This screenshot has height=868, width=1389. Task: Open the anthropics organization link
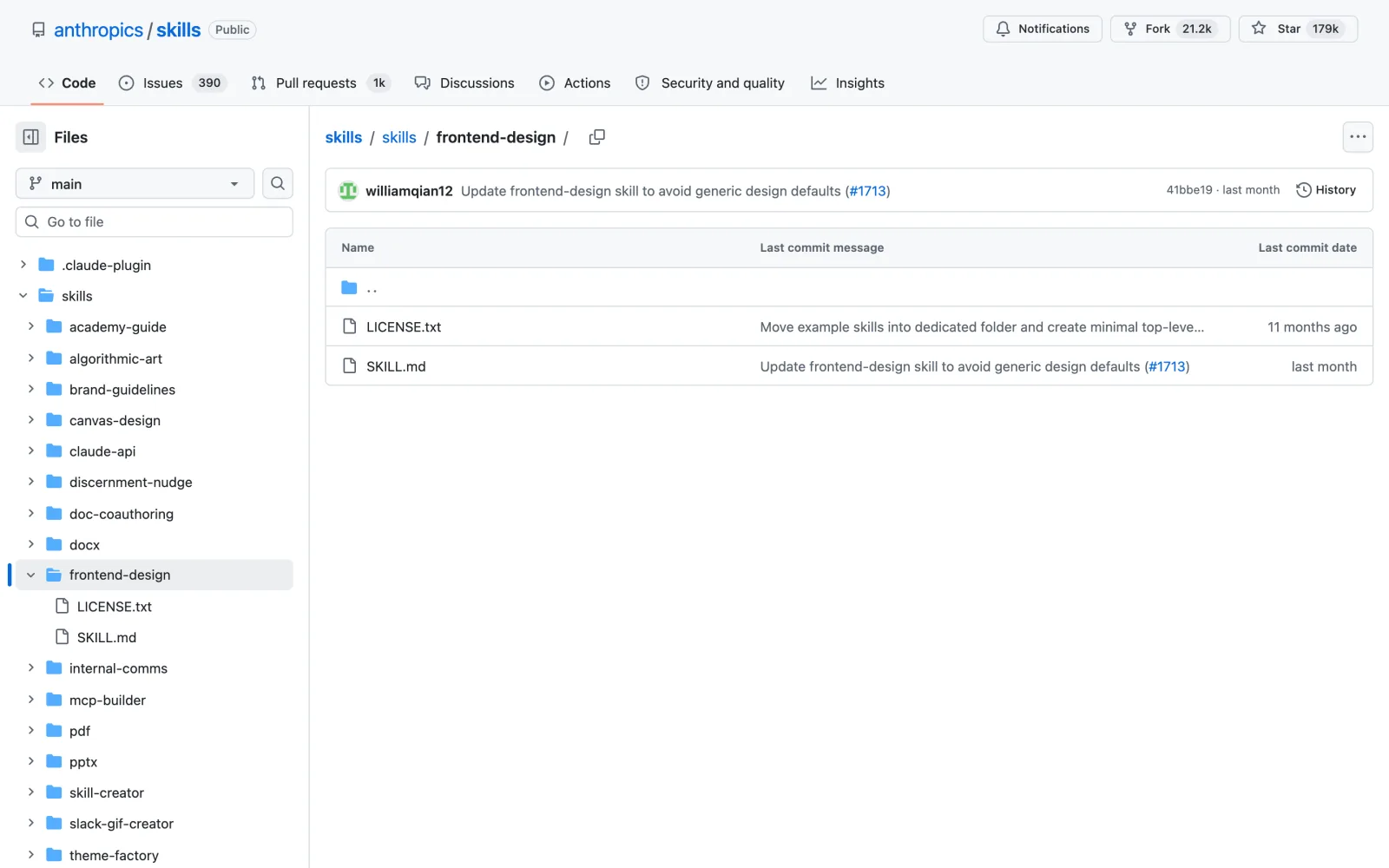pyautogui.click(x=98, y=30)
